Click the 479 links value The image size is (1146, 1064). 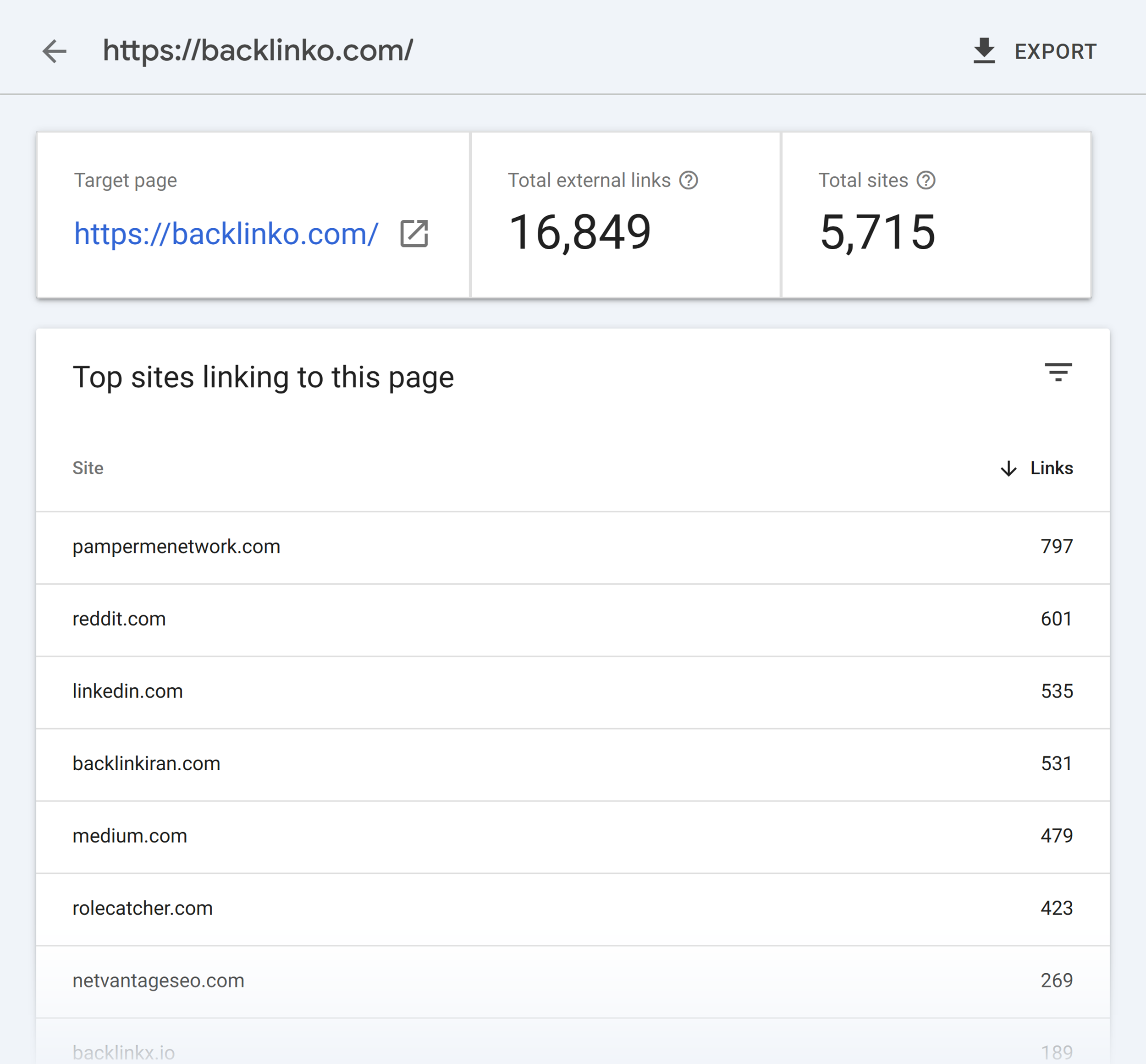[x=1056, y=836]
